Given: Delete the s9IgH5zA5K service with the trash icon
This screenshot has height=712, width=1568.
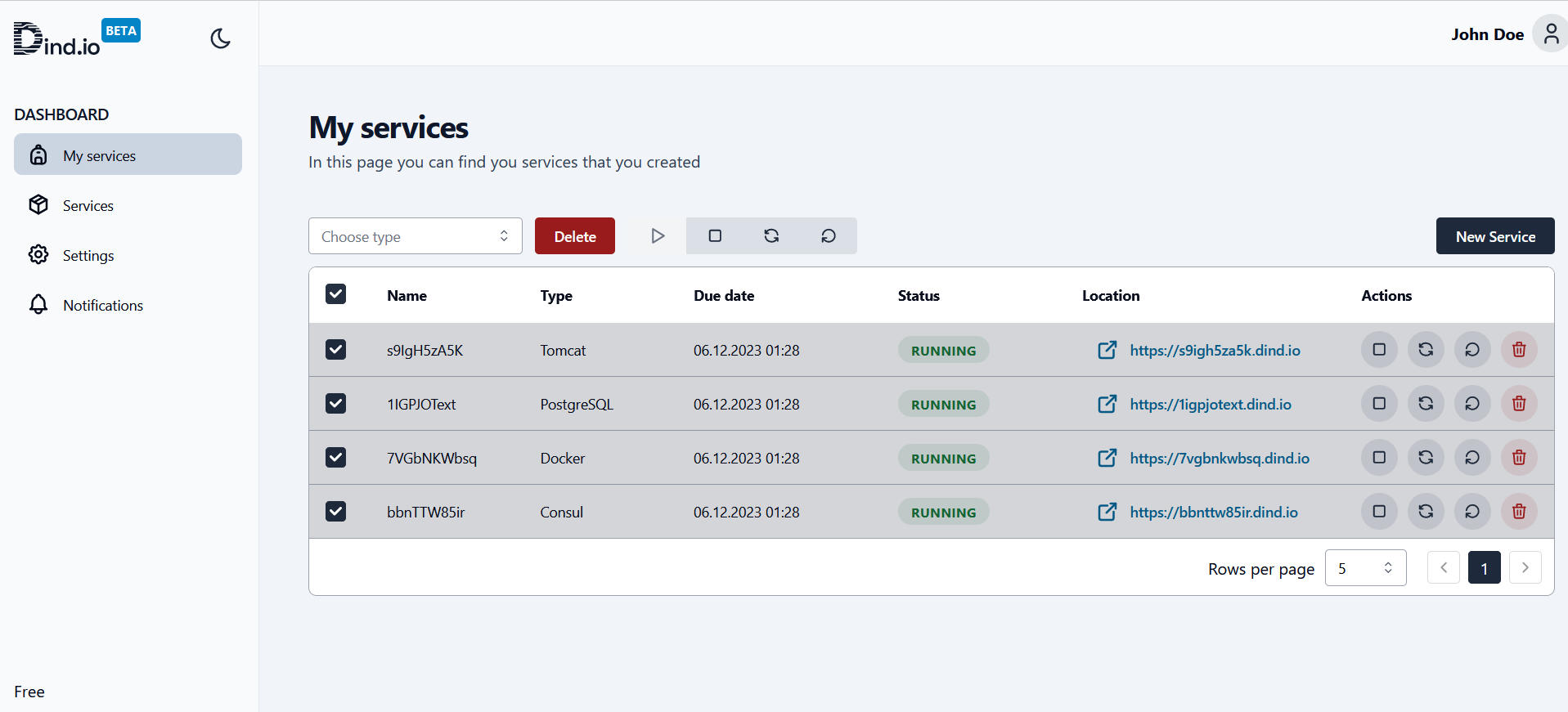Looking at the screenshot, I should (1519, 350).
